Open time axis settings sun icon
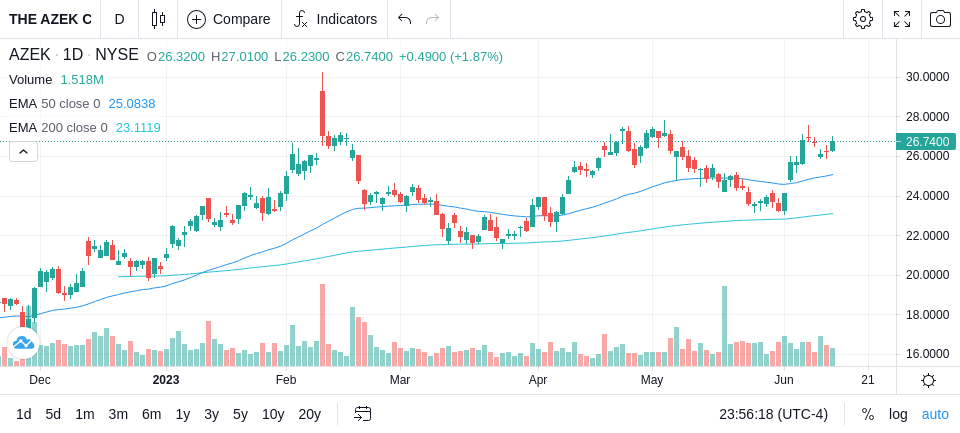The width and height of the screenshot is (960, 433). (x=928, y=380)
